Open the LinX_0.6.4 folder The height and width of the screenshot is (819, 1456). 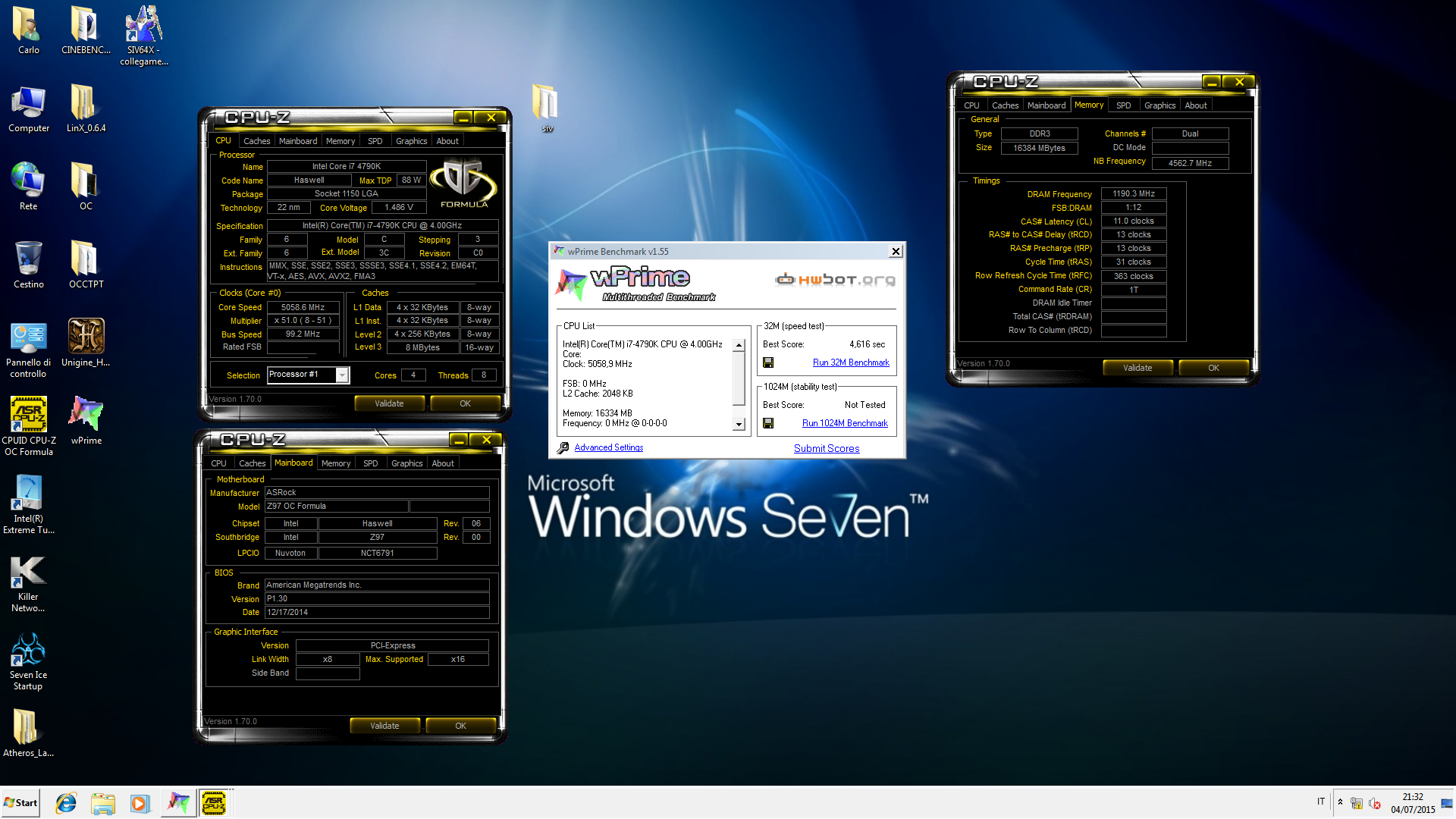coord(86,108)
